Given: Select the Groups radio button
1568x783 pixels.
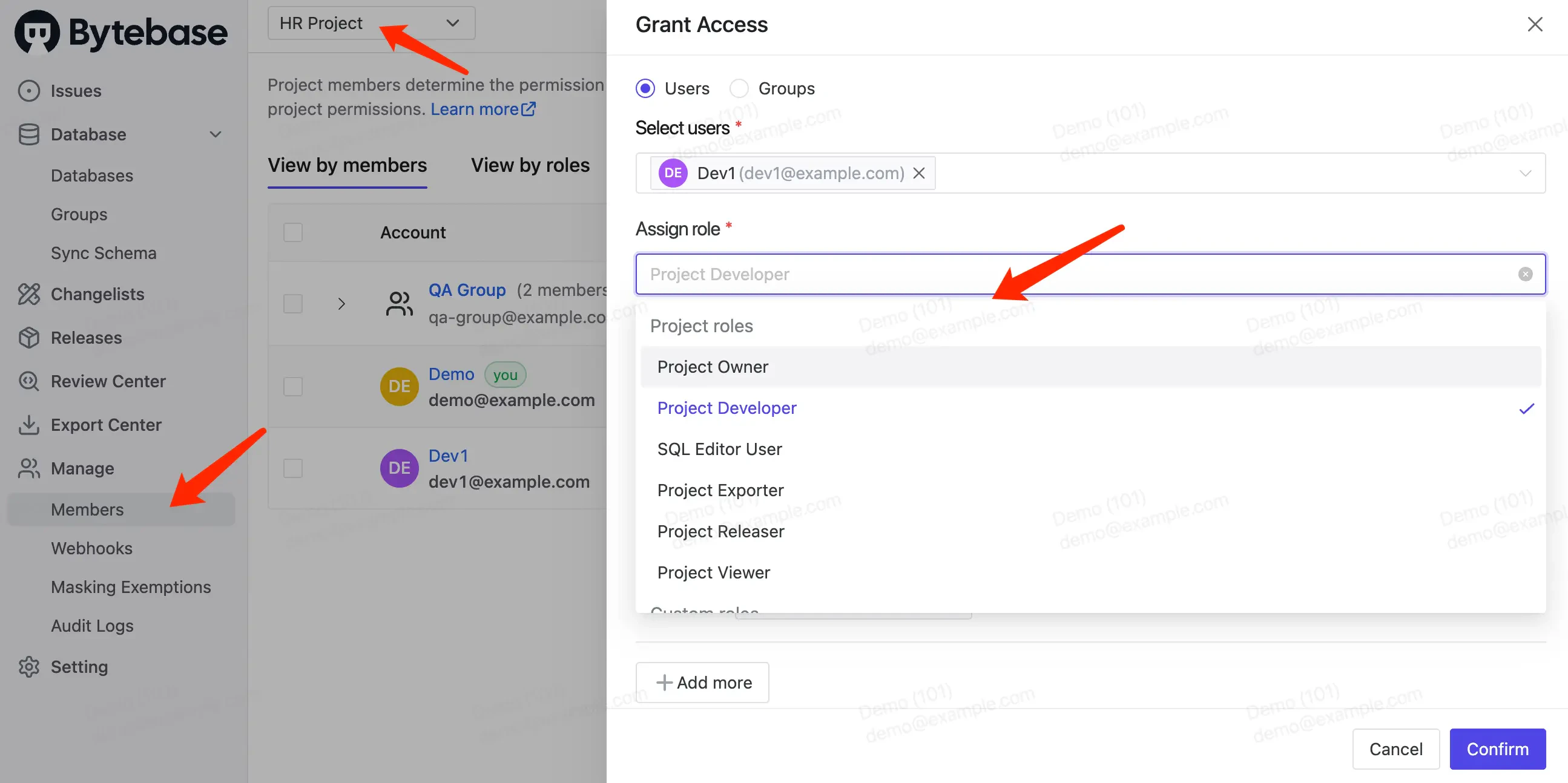Looking at the screenshot, I should pos(739,88).
